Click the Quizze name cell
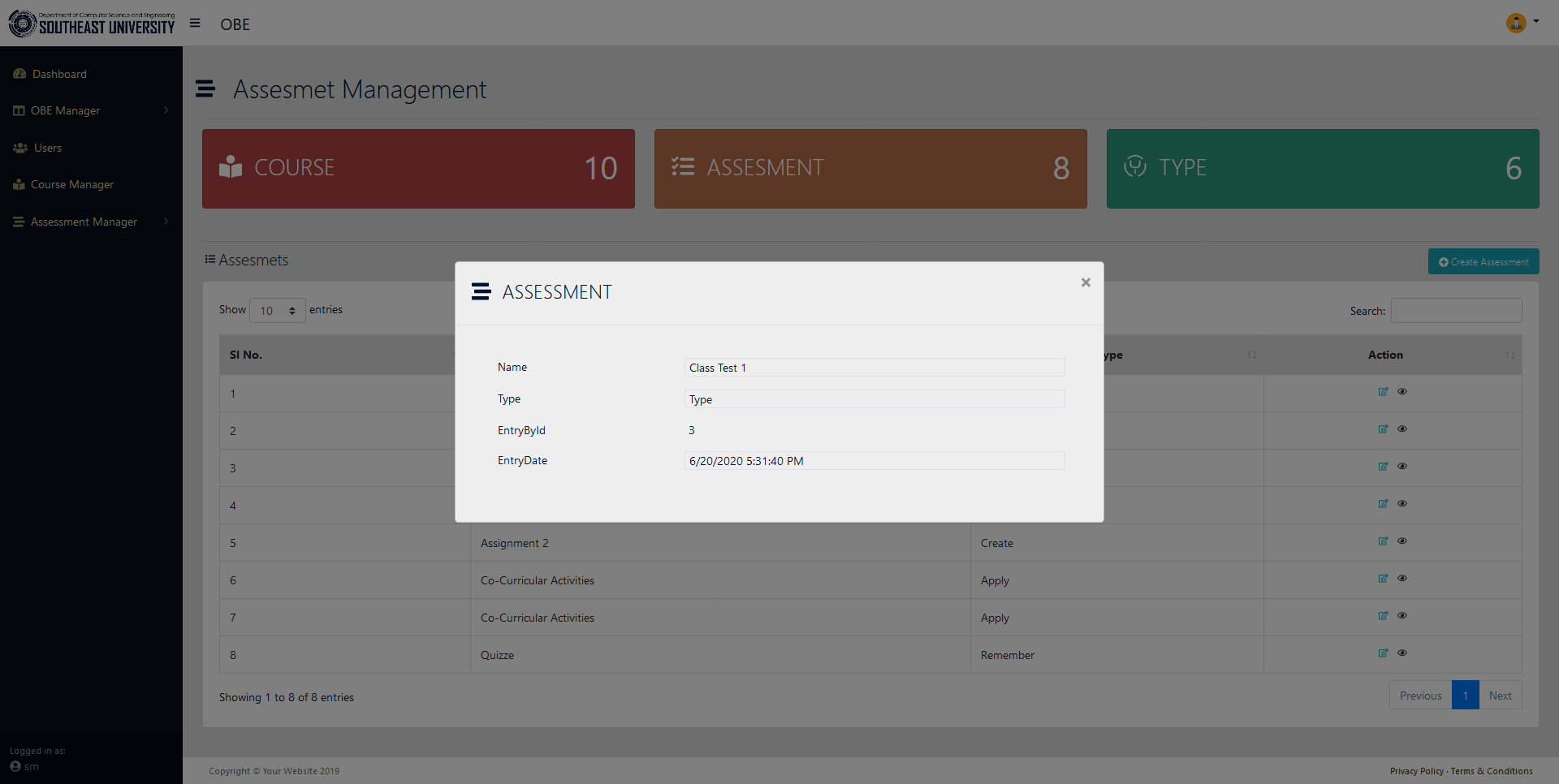 tap(720, 655)
